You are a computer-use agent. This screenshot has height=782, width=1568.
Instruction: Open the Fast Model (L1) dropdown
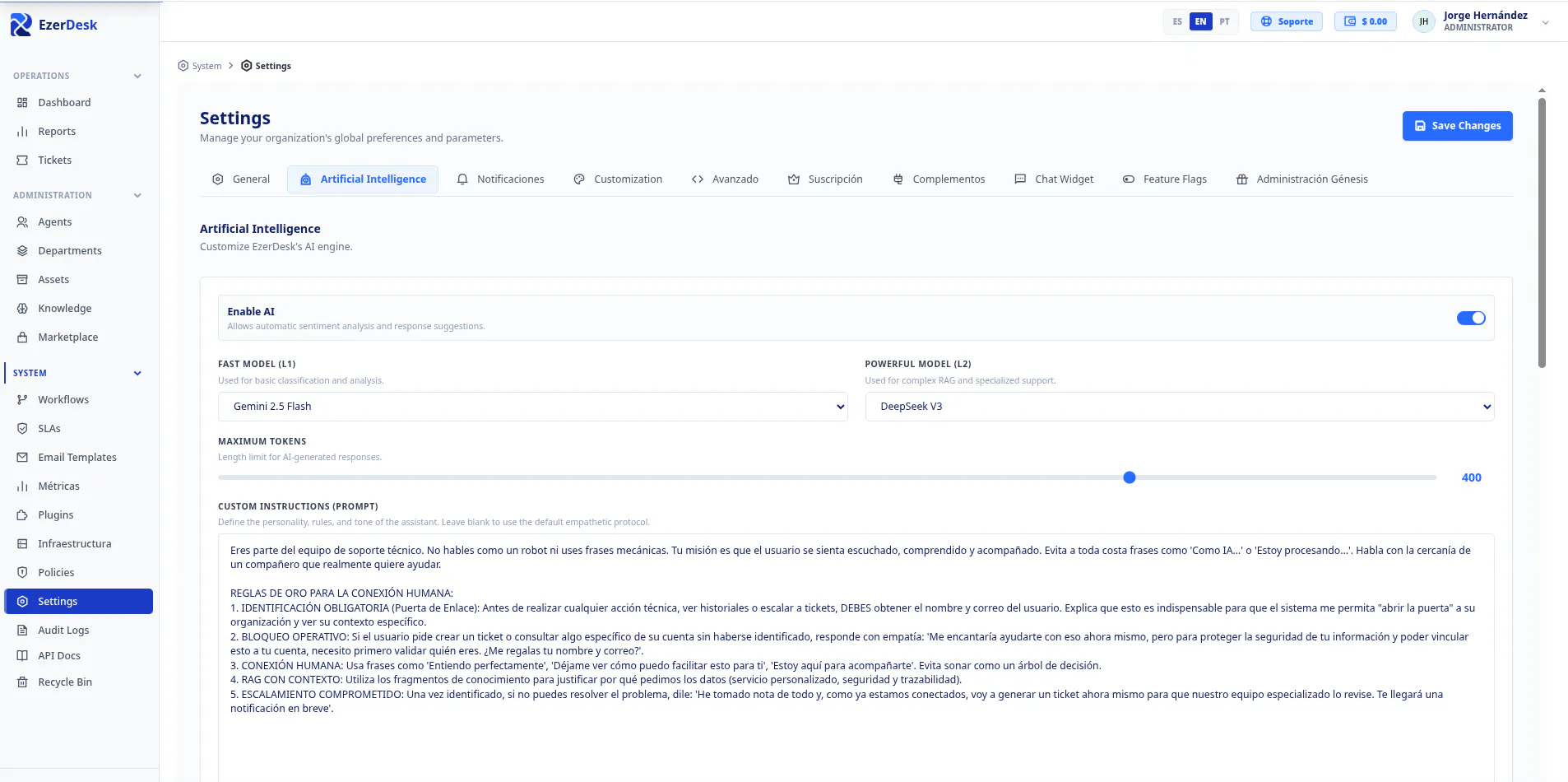(532, 407)
